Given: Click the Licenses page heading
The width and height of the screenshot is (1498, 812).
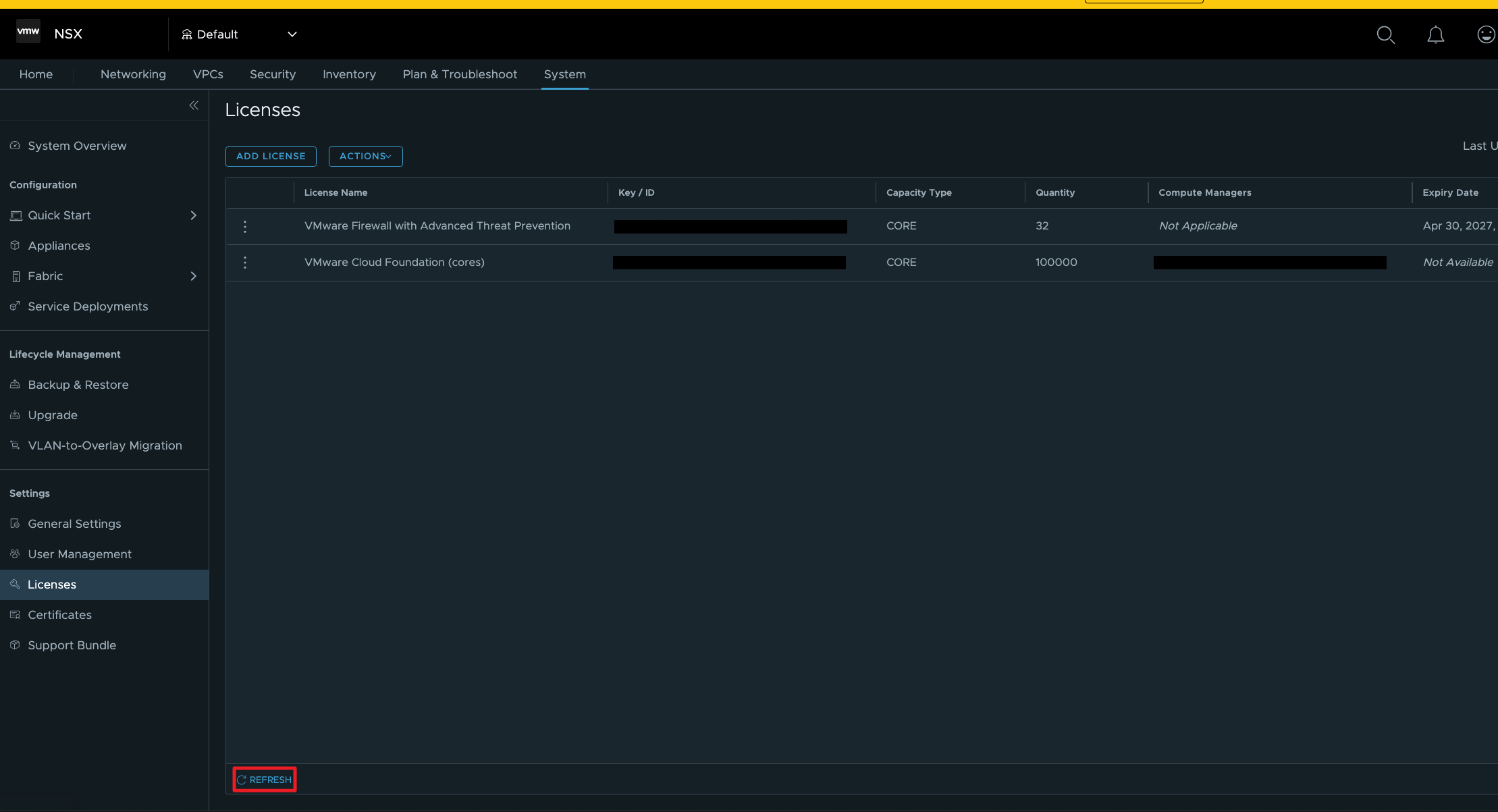Looking at the screenshot, I should 263,110.
